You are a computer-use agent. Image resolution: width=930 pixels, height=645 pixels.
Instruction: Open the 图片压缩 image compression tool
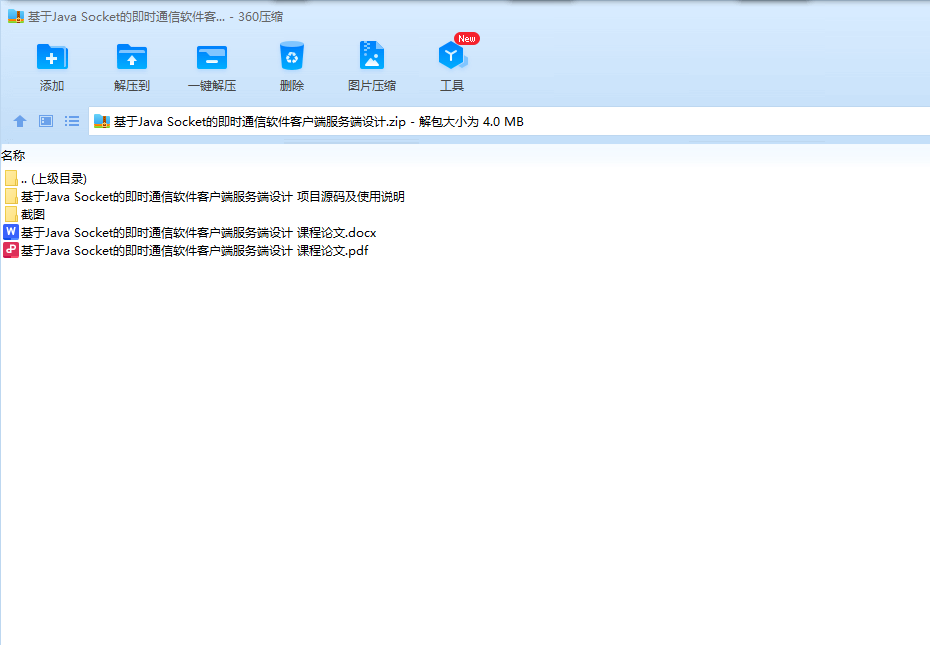click(372, 56)
